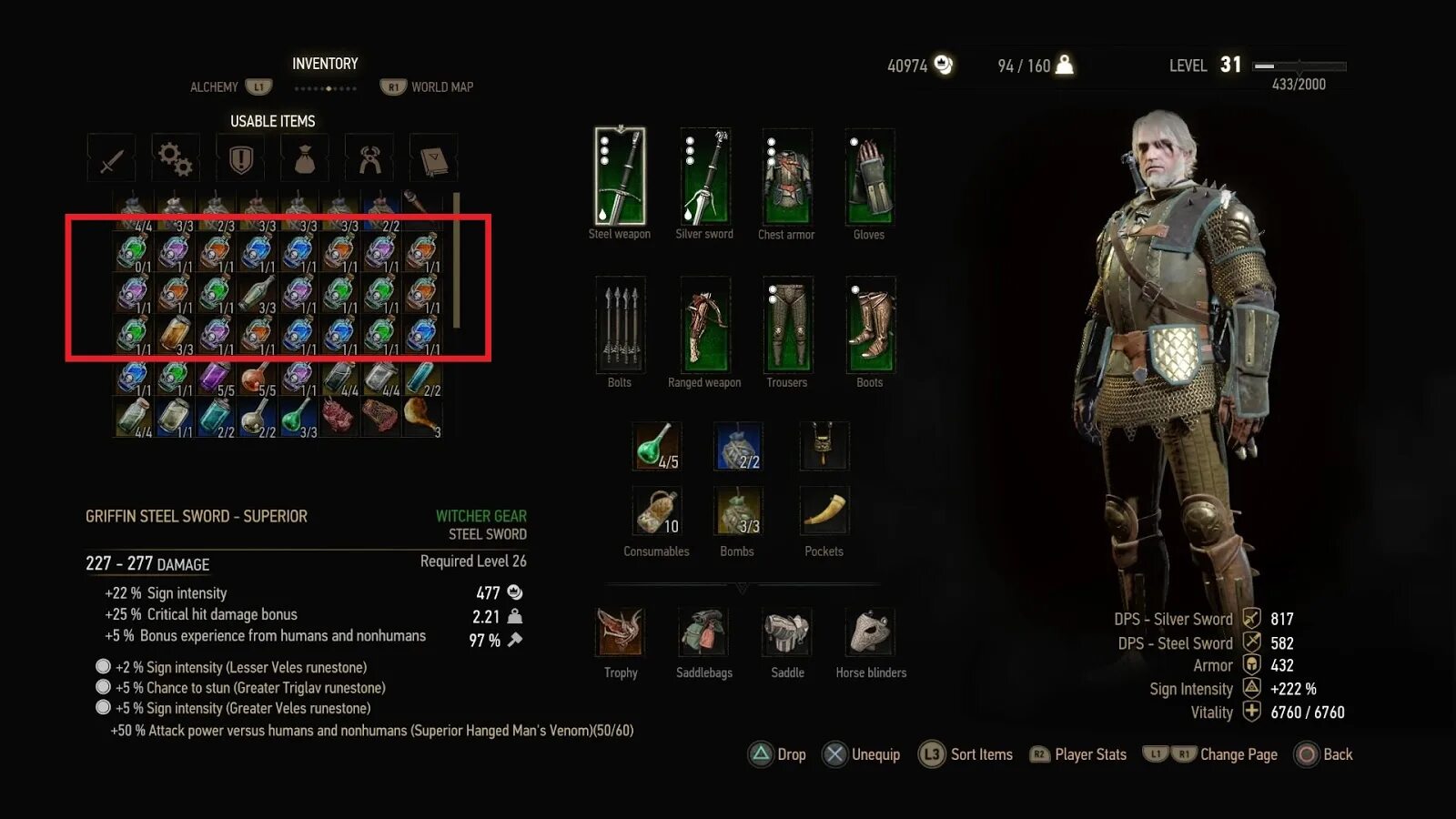The height and width of the screenshot is (819, 1456).
Task: Select the horse gear category icon
Action: (x=369, y=158)
